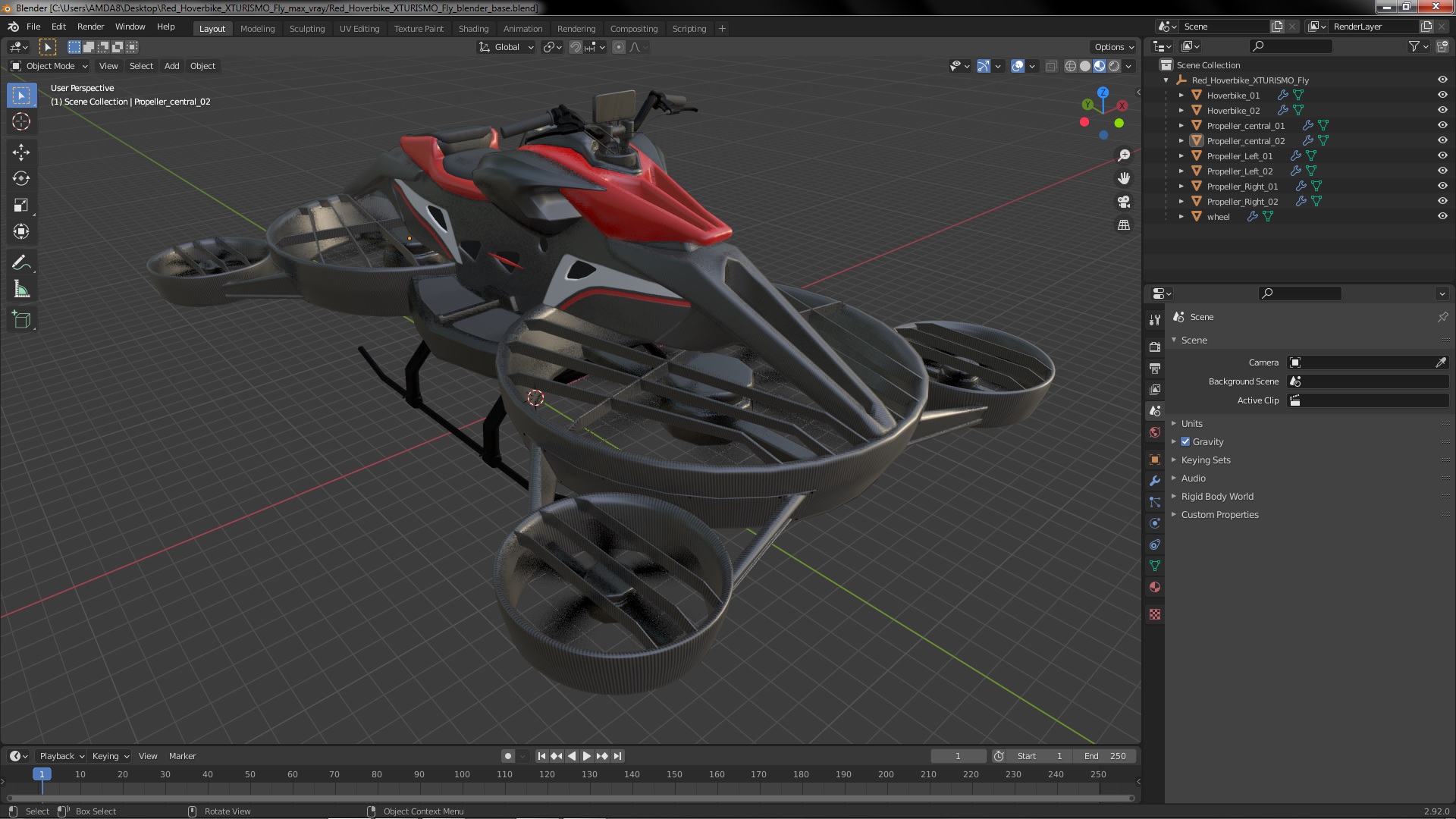Screen dimensions: 1456x819
Task: Pick the Measure ruler tool
Action: pyautogui.click(x=21, y=290)
